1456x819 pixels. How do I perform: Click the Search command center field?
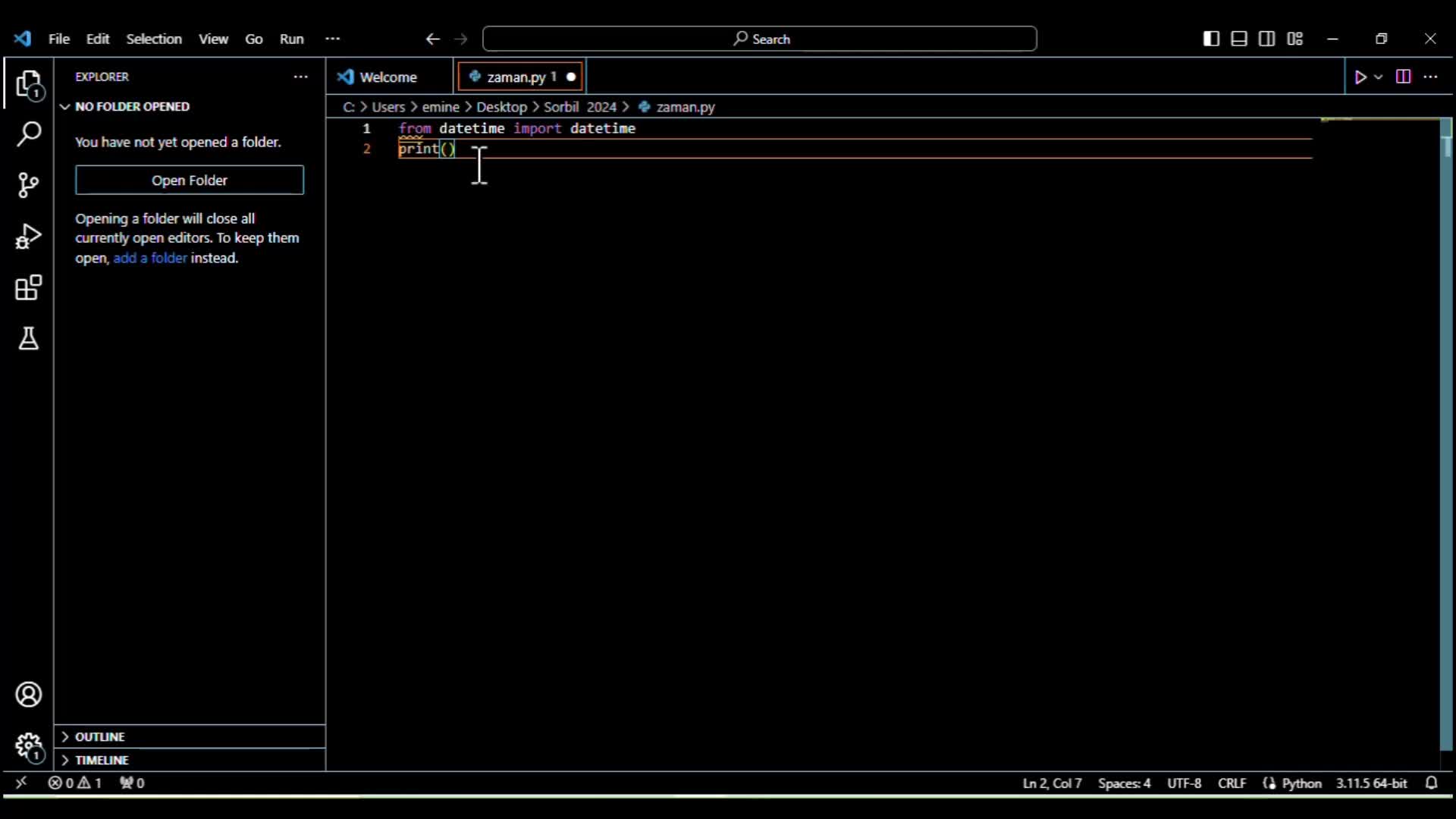pos(760,39)
